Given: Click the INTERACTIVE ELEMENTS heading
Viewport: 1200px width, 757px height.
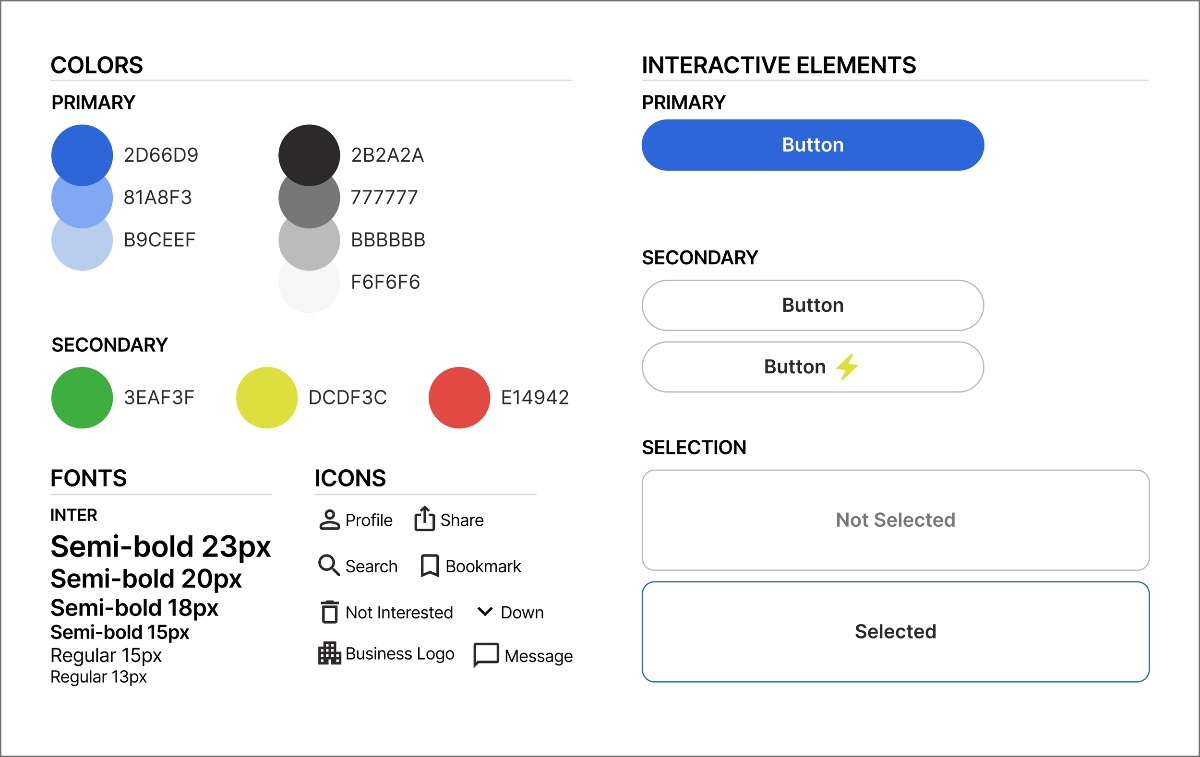Looking at the screenshot, I should point(779,65).
